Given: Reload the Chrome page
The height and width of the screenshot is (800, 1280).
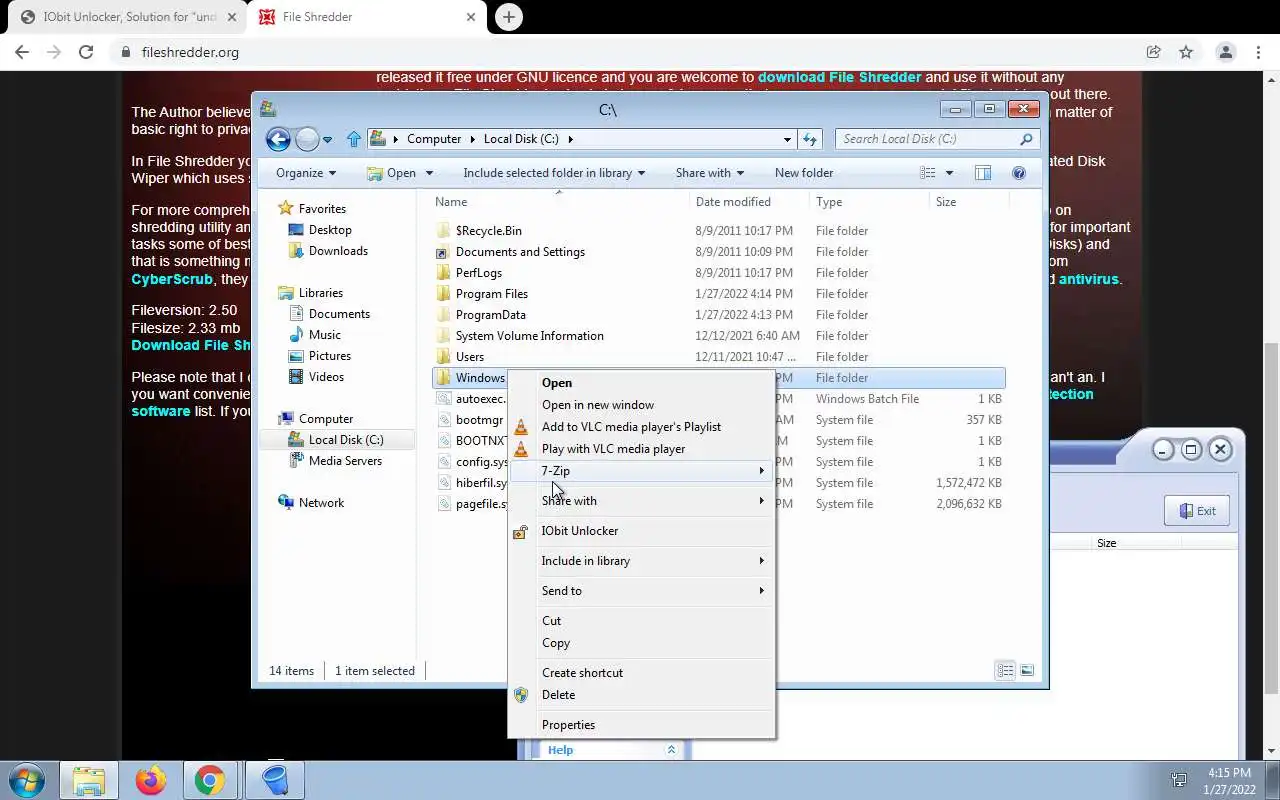Looking at the screenshot, I should pyautogui.click(x=86, y=52).
